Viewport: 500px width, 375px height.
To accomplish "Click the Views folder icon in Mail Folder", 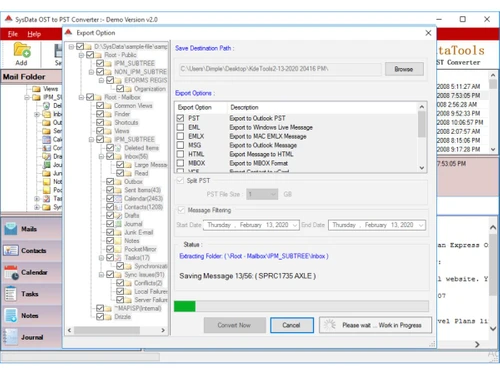I will pos(36,89).
